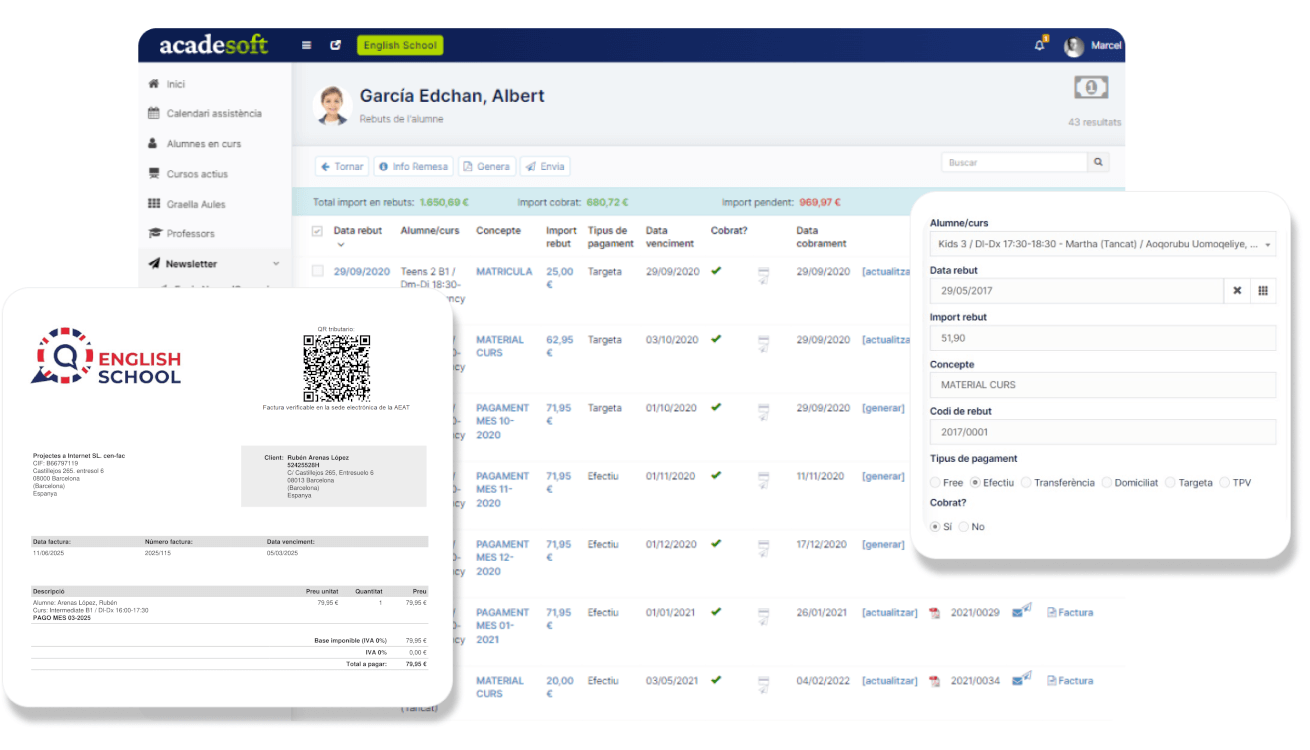Click the receipt icon in the MATRICULA row

pos(763,276)
